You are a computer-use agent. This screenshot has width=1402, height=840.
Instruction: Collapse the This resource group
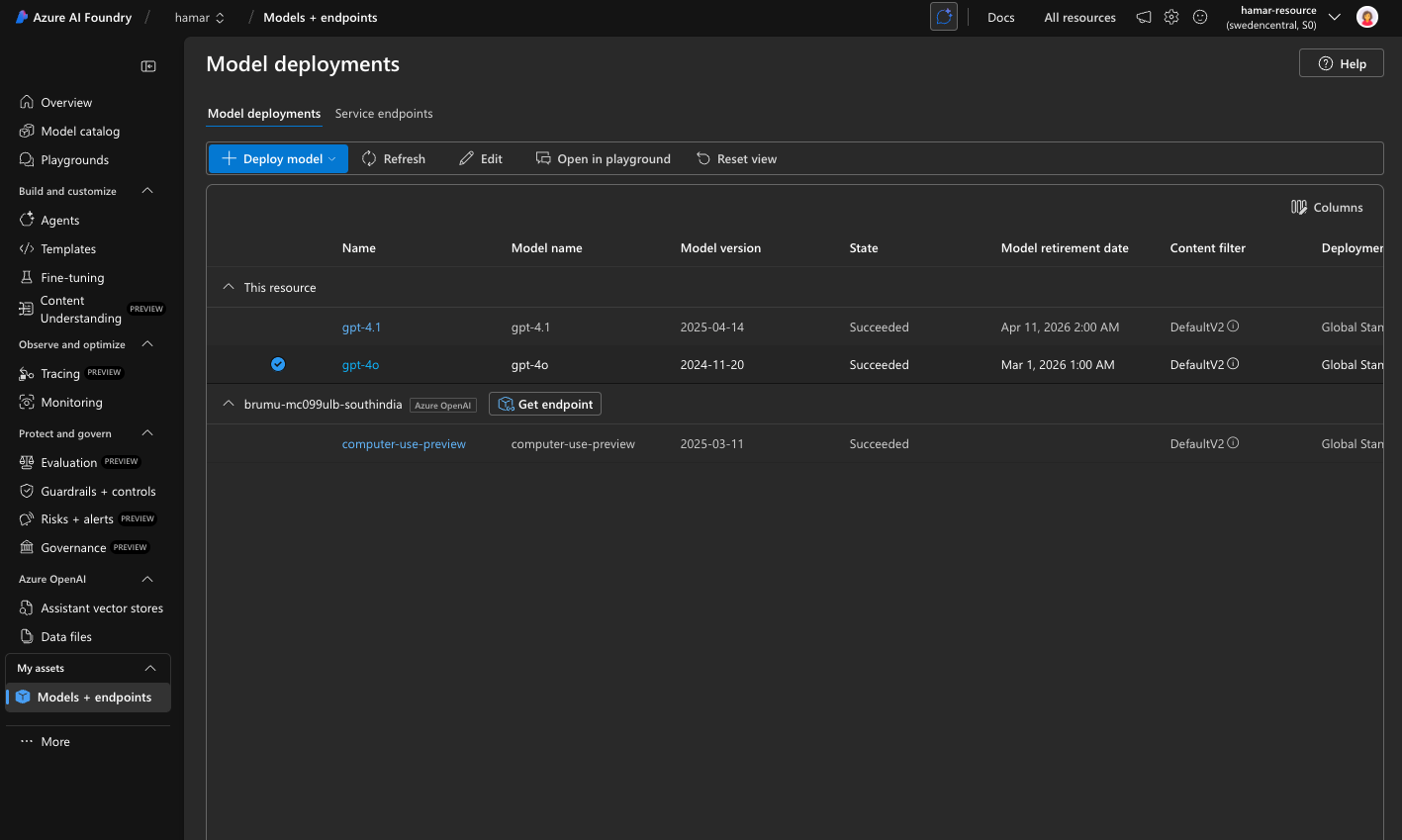click(x=229, y=287)
